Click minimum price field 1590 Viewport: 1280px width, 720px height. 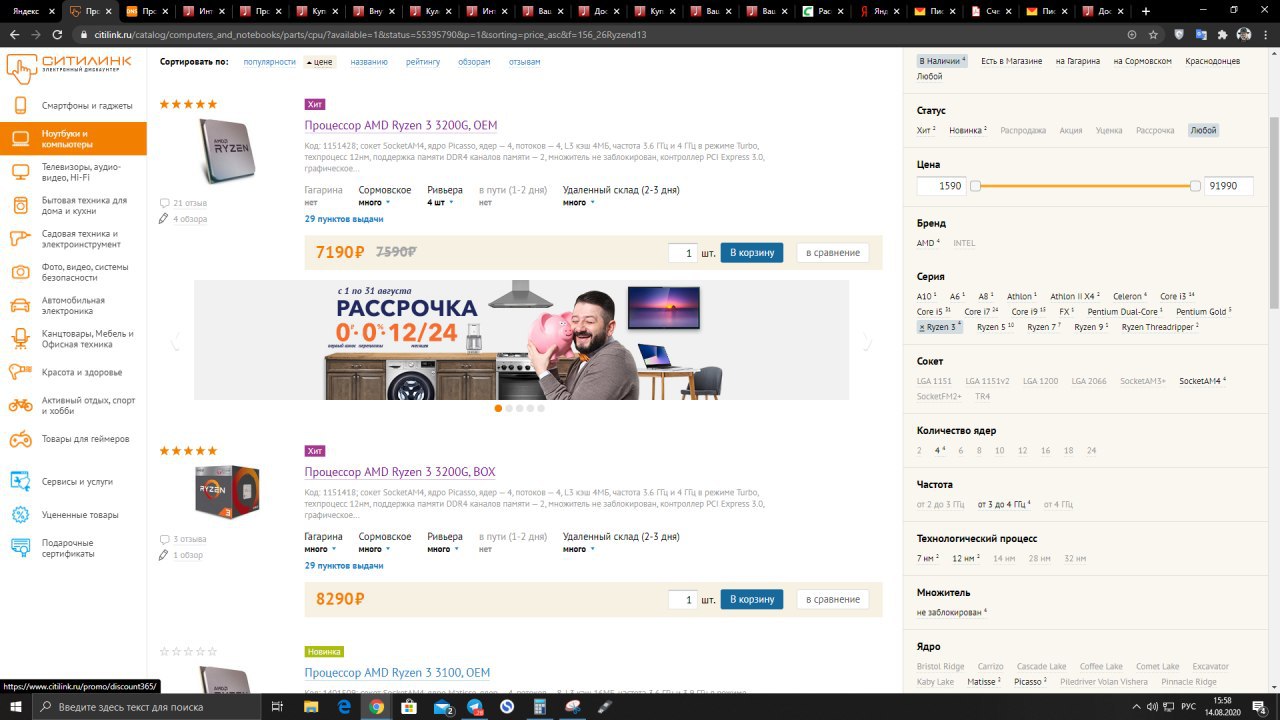(x=942, y=186)
